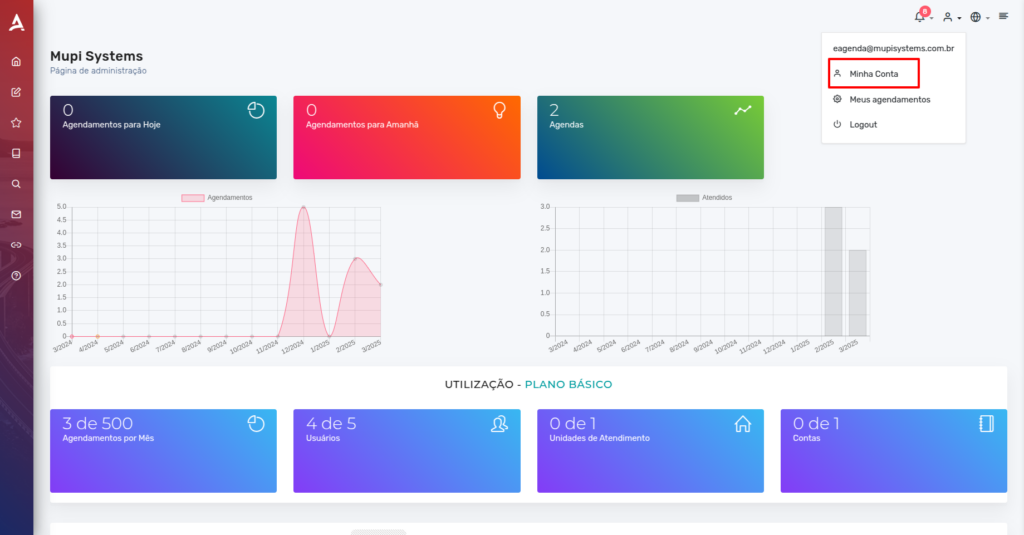Toggle the hamburger menu icon at top right
This screenshot has width=1024, height=535.
coord(1004,16)
